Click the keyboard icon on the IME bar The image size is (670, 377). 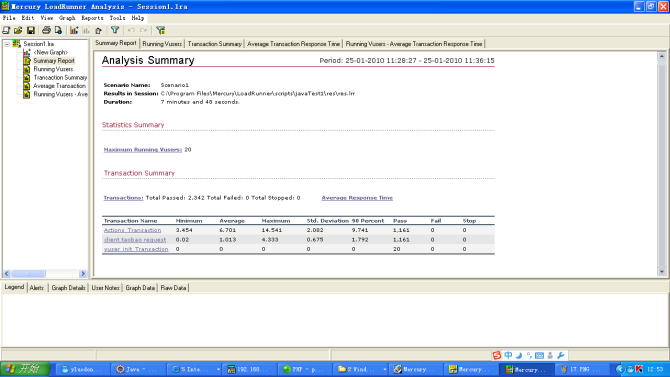tap(539, 355)
